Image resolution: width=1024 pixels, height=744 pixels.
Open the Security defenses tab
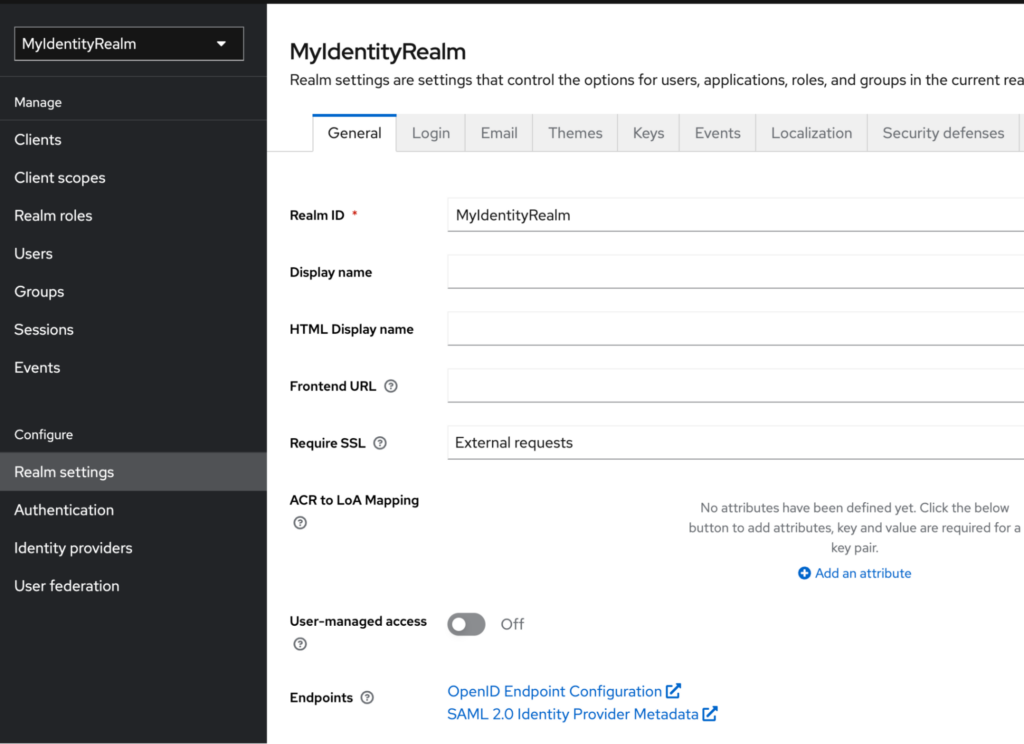(x=944, y=133)
